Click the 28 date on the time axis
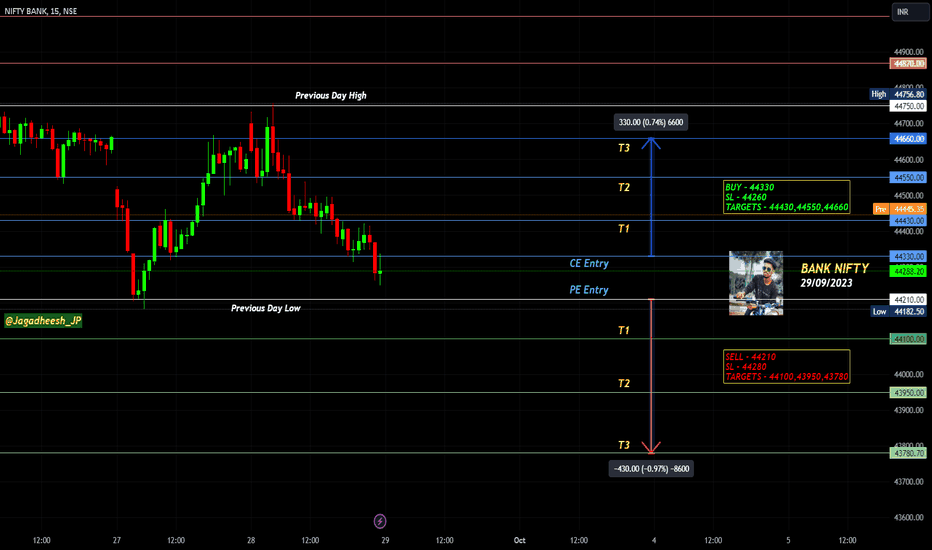932x550 pixels. (x=251, y=540)
